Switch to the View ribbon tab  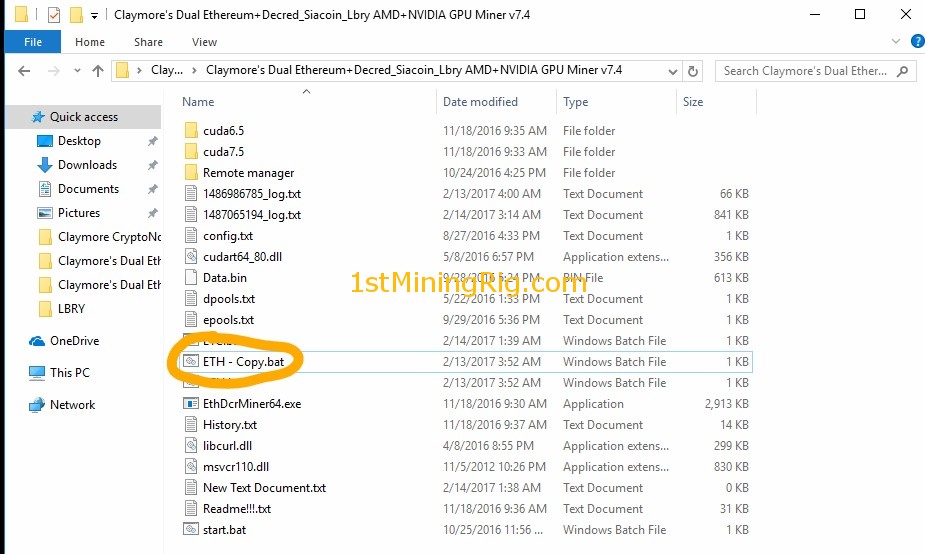204,42
